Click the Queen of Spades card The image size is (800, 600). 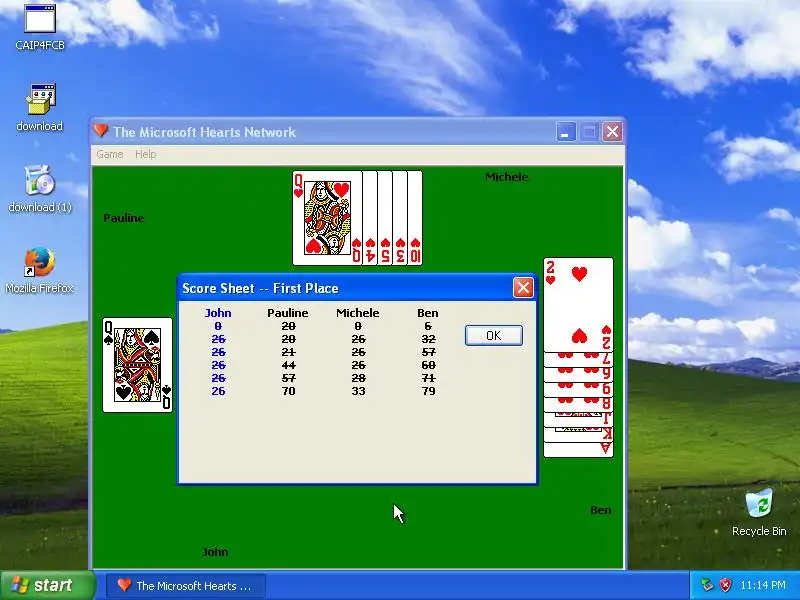(137, 365)
